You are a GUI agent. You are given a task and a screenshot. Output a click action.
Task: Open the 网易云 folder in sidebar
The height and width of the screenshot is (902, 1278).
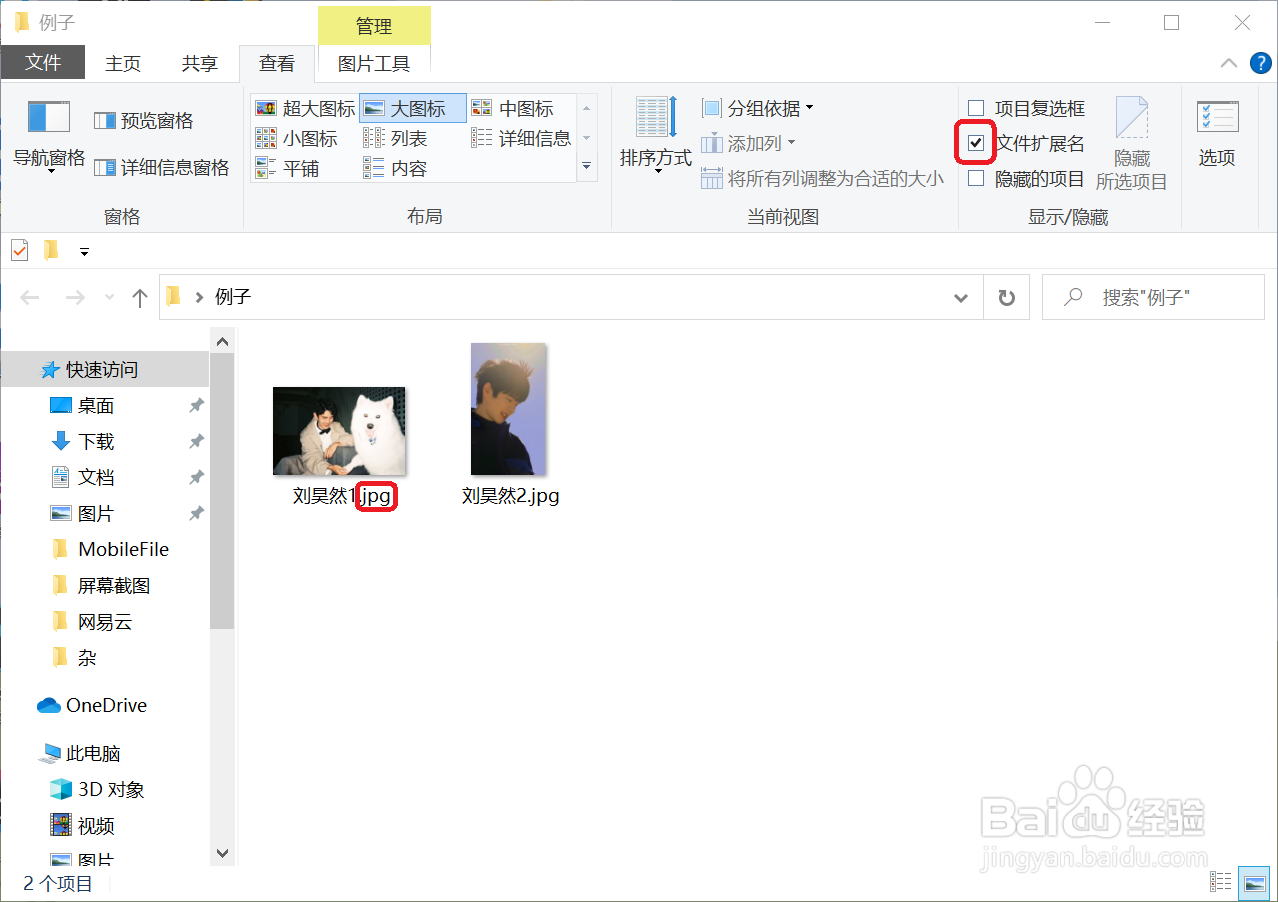click(x=105, y=622)
